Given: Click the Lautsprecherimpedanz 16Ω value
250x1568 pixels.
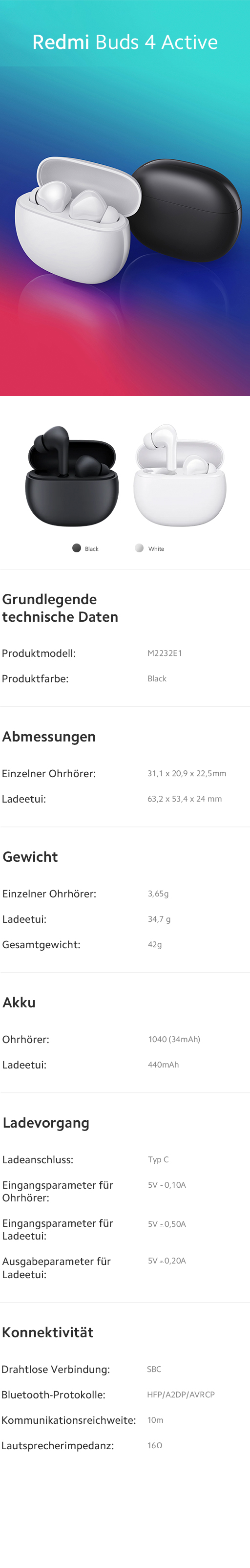Looking at the screenshot, I should (x=154, y=1445).
